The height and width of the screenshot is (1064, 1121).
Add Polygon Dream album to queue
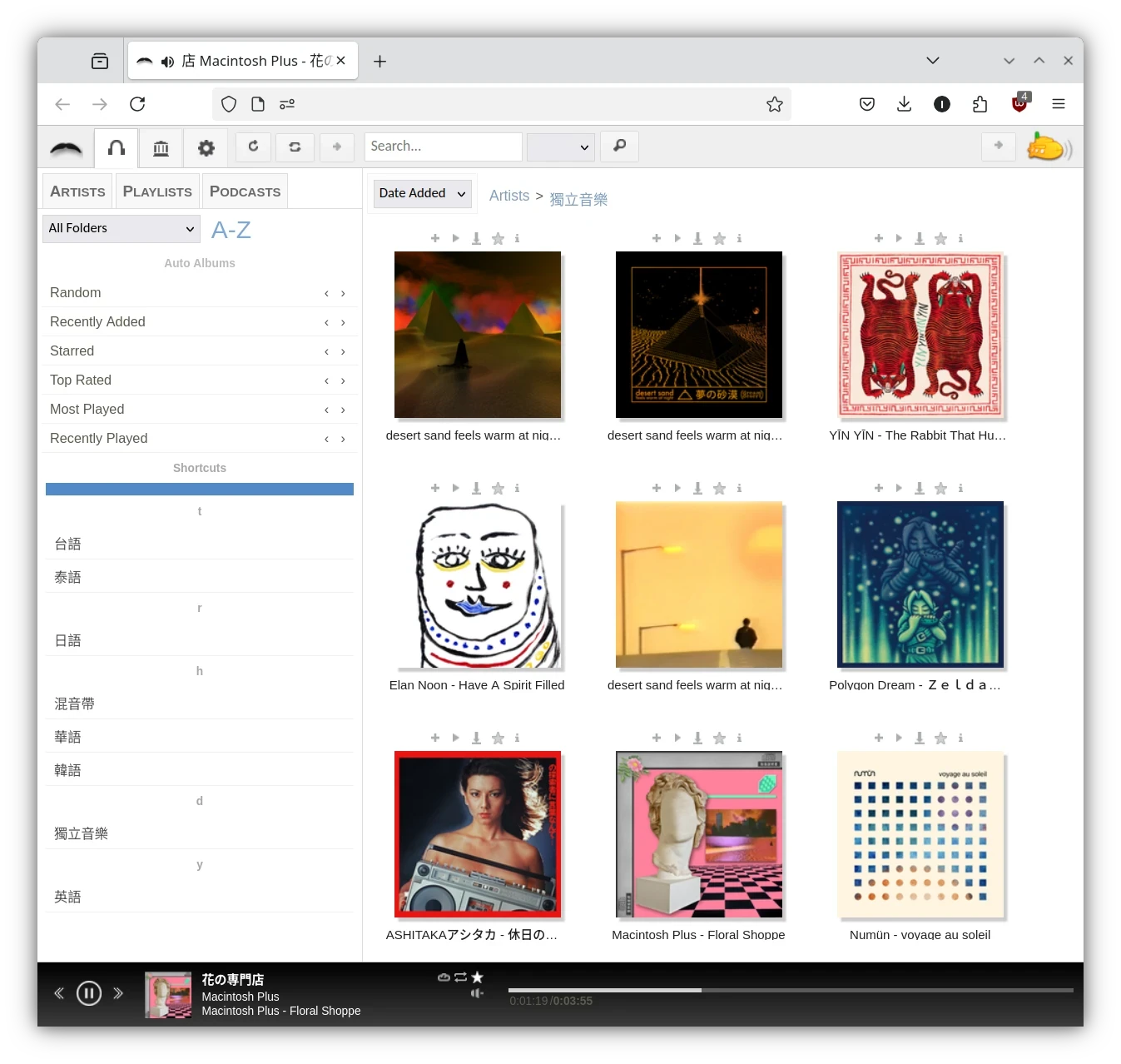click(x=878, y=488)
